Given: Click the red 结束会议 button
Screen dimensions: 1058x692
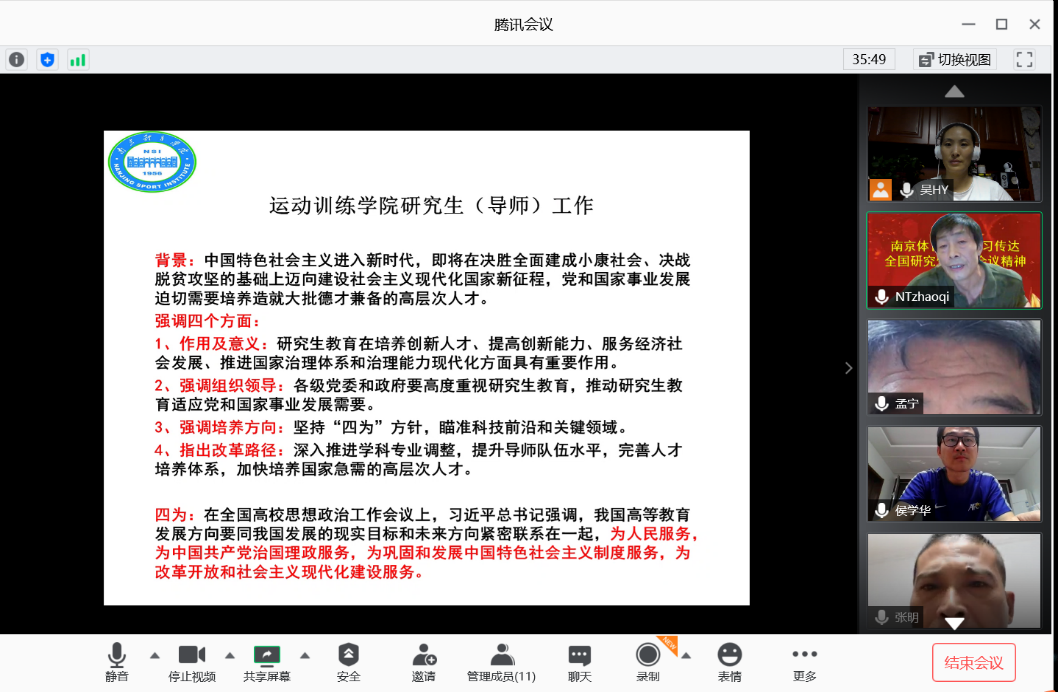Looking at the screenshot, I should pos(974,662).
